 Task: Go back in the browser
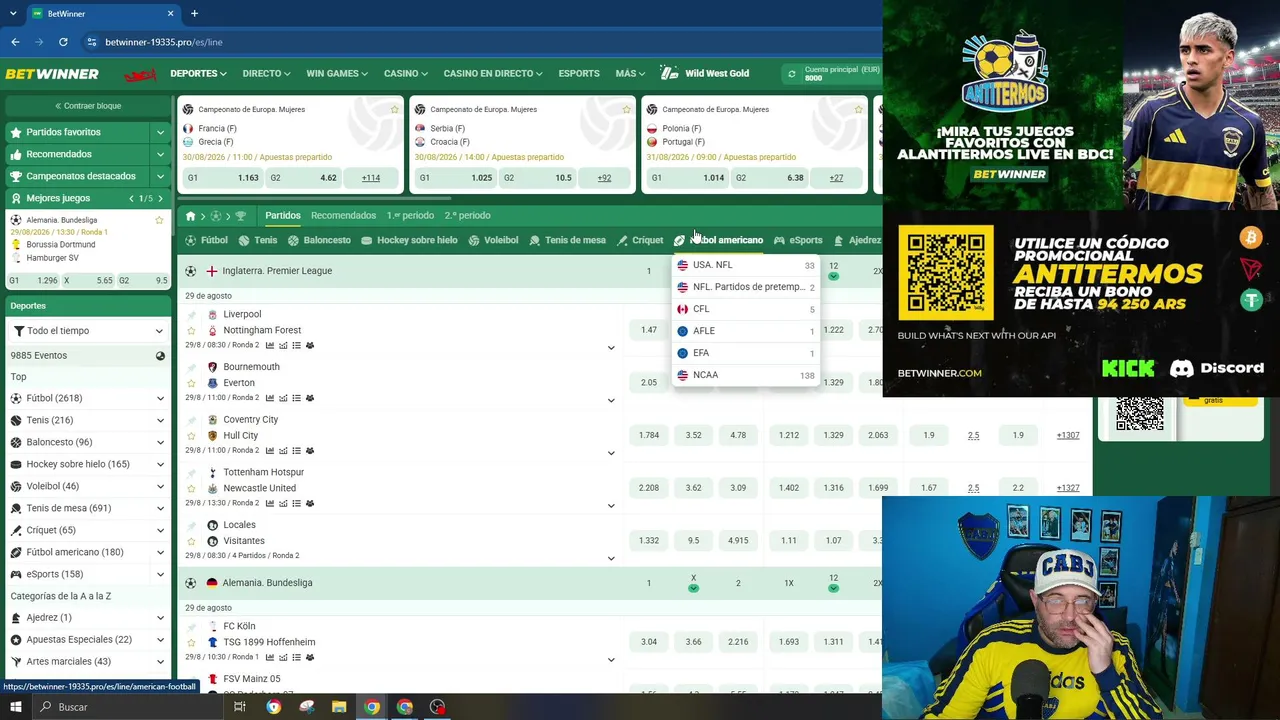click(x=15, y=42)
